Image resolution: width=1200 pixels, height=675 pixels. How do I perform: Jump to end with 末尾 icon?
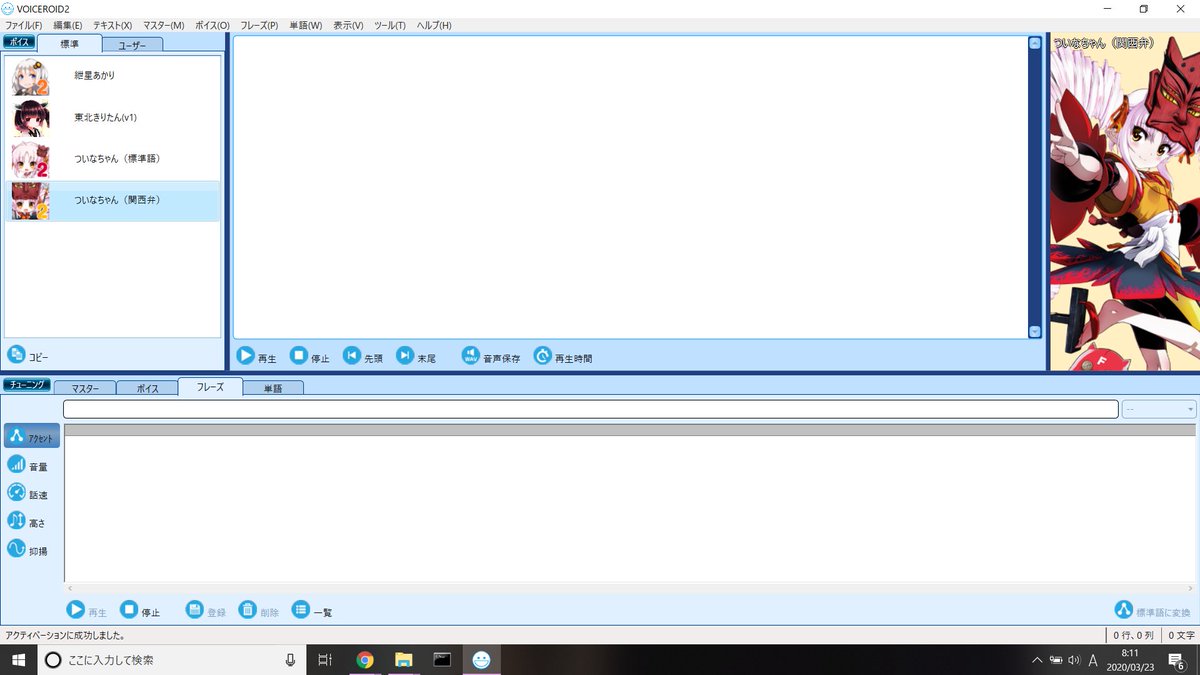405,355
